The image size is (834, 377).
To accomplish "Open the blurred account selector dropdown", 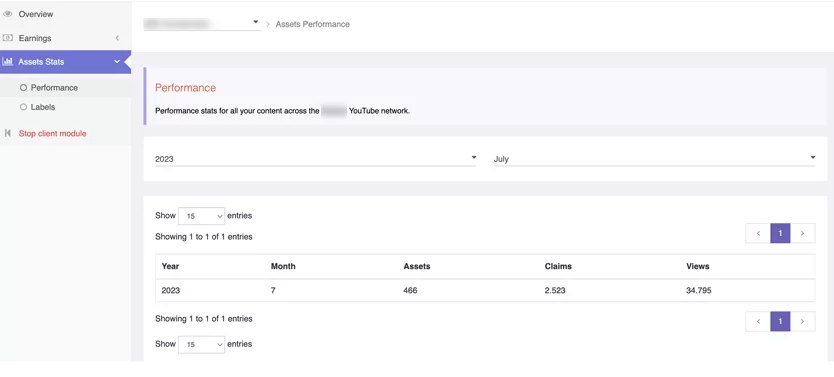I will point(202,23).
